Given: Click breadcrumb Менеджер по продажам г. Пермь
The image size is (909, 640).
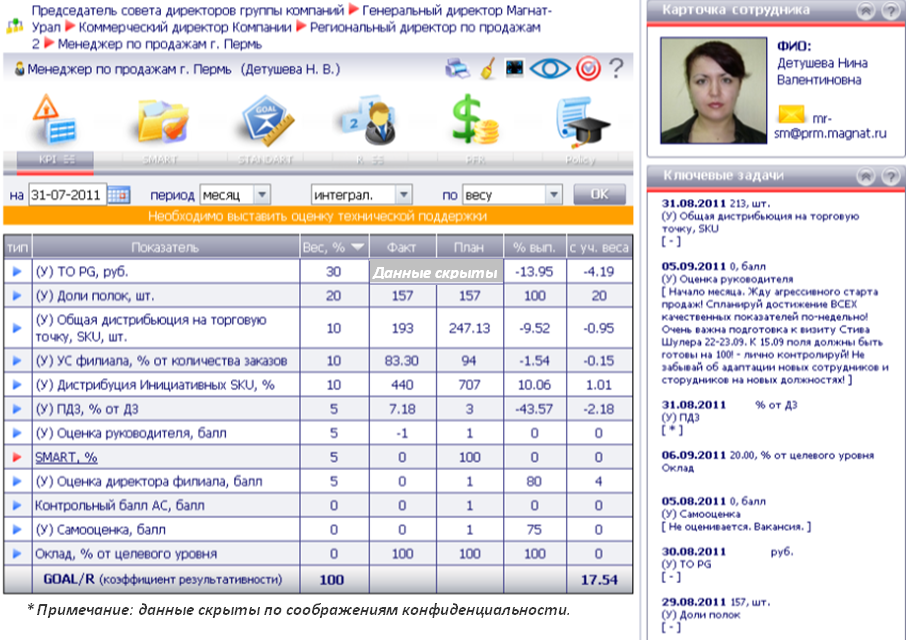Looking at the screenshot, I should point(160,44).
